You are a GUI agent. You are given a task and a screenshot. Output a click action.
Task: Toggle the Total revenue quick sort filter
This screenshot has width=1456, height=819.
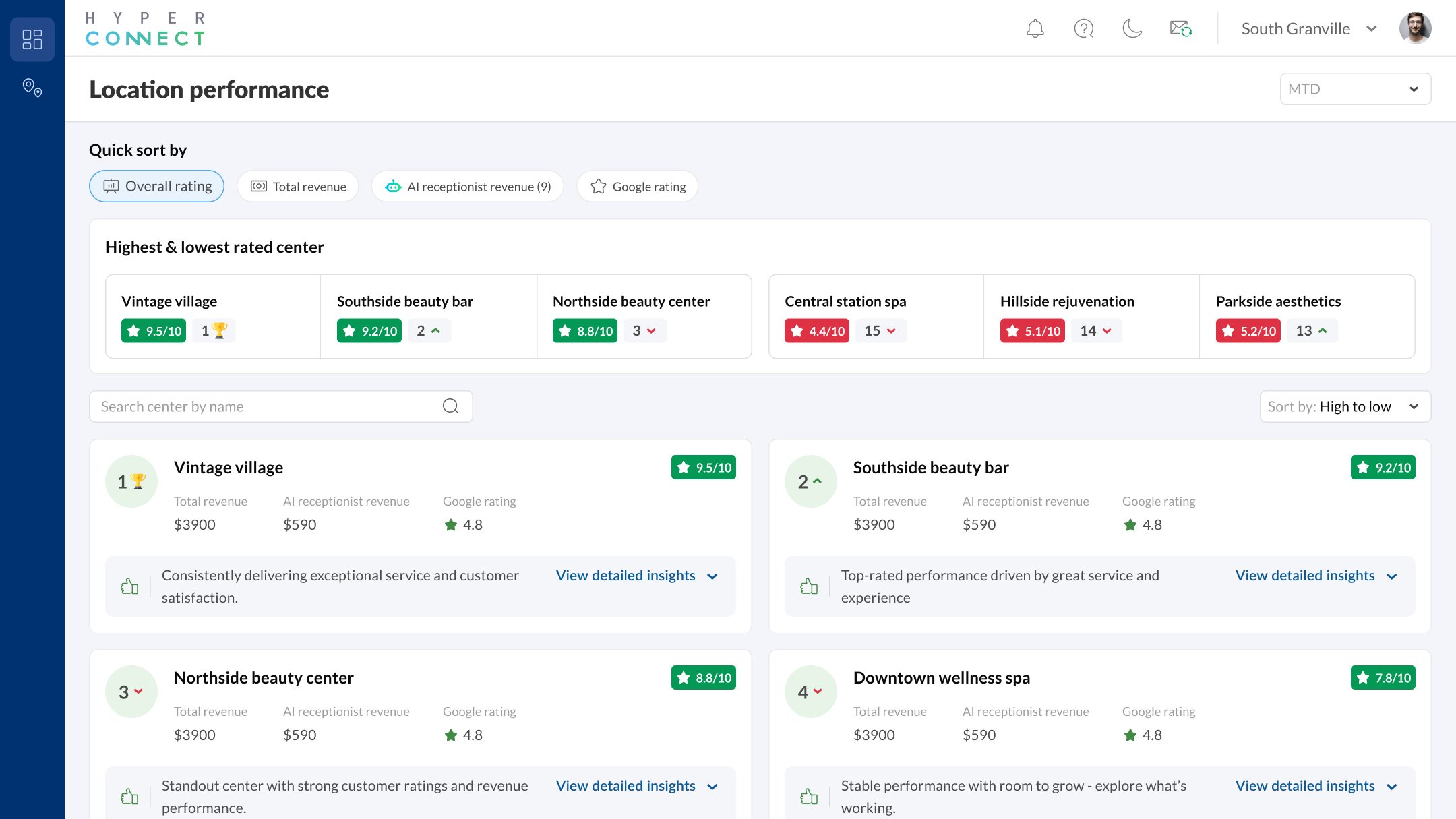click(297, 186)
